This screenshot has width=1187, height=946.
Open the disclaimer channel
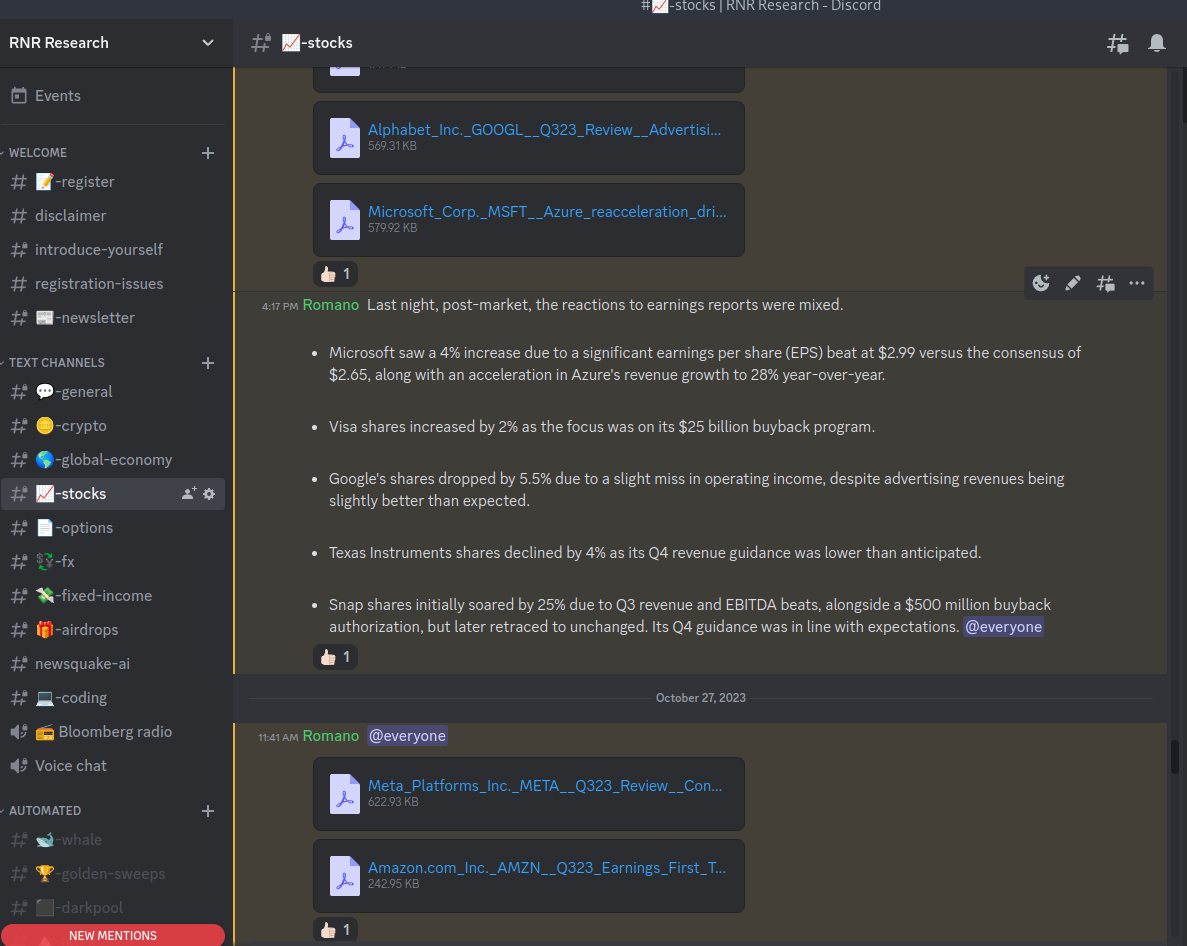[113, 216]
